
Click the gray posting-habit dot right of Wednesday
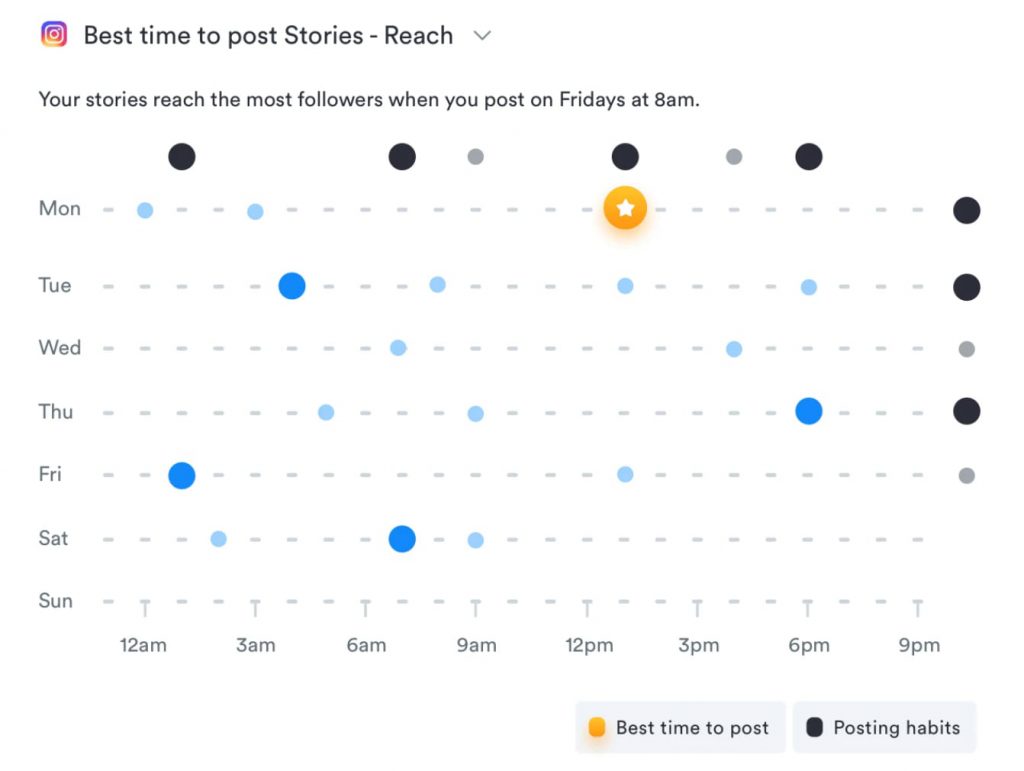966,349
